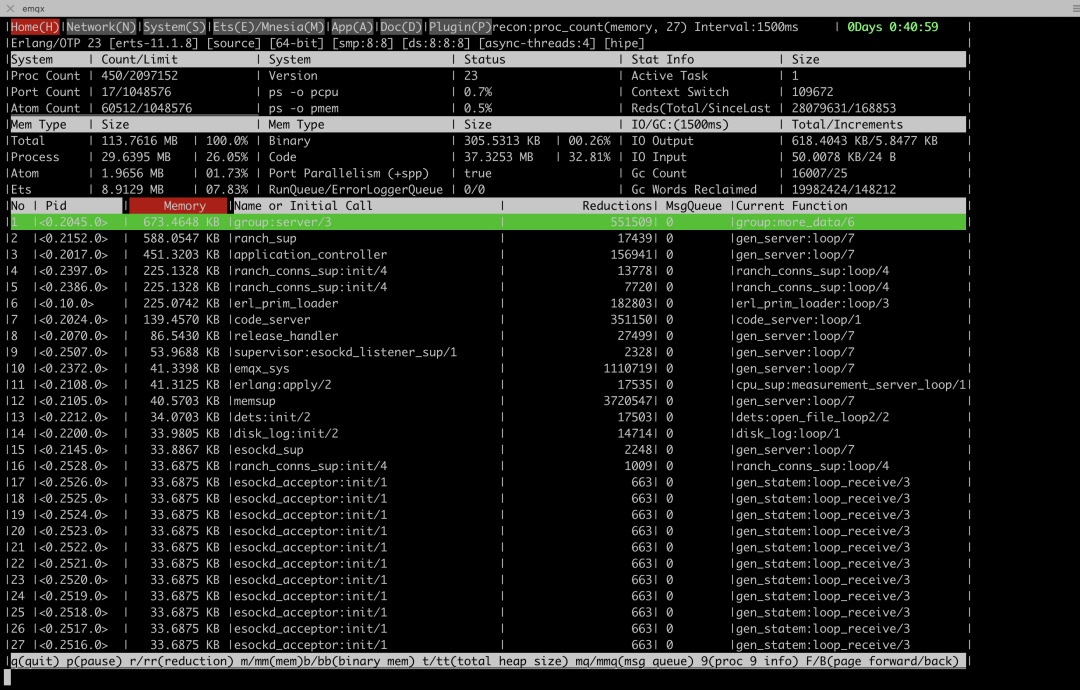The width and height of the screenshot is (1080, 690).
Task: Select the ranch_sup process row
Action: 488,238
